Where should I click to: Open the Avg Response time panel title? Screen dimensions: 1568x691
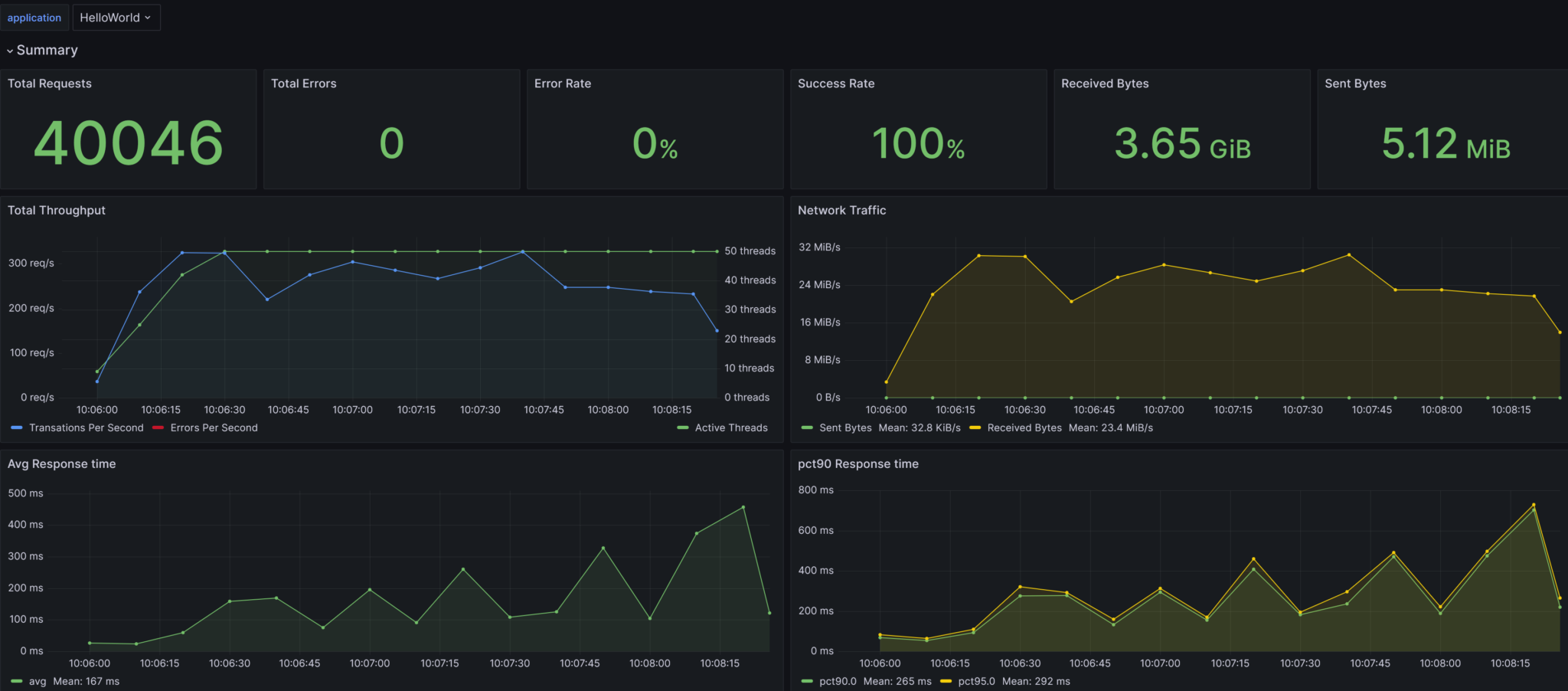coord(61,464)
